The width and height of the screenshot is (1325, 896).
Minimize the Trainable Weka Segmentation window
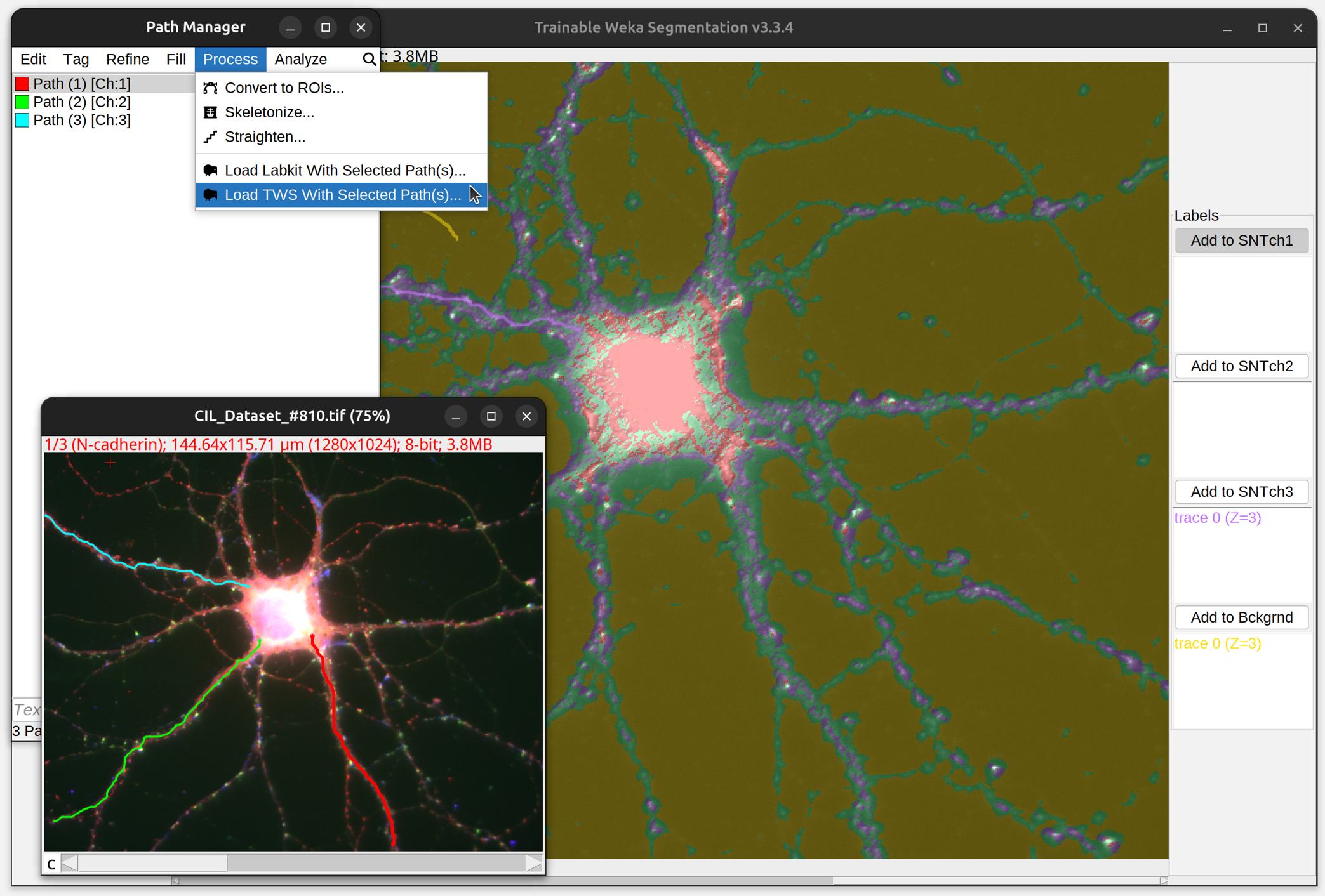coord(1227,28)
